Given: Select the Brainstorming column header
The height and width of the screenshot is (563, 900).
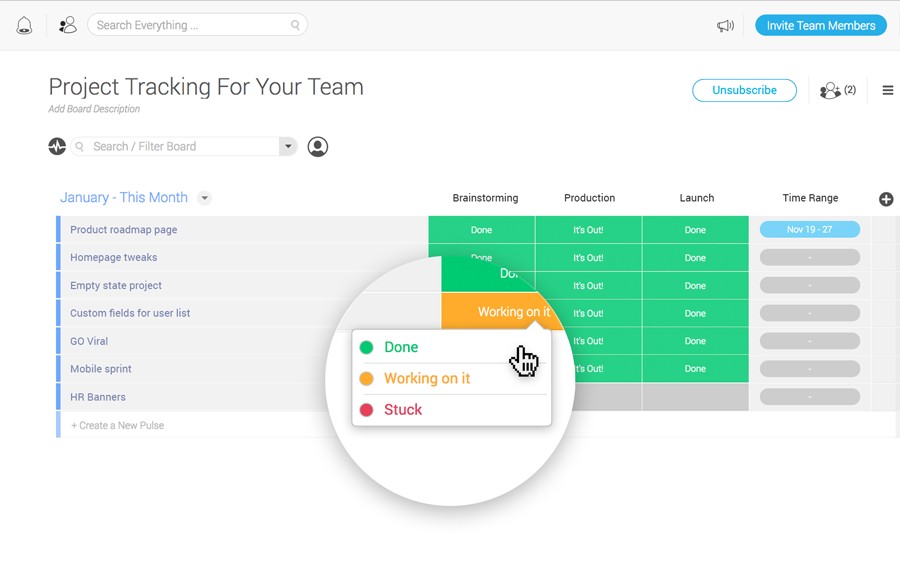Looking at the screenshot, I should pyautogui.click(x=485, y=198).
